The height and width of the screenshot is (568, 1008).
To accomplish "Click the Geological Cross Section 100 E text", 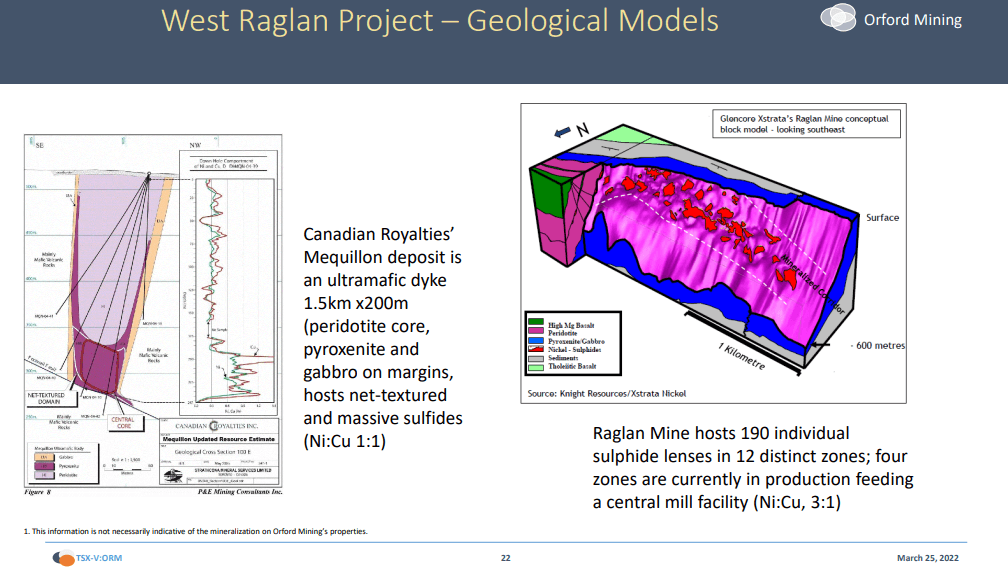I will tap(213, 452).
